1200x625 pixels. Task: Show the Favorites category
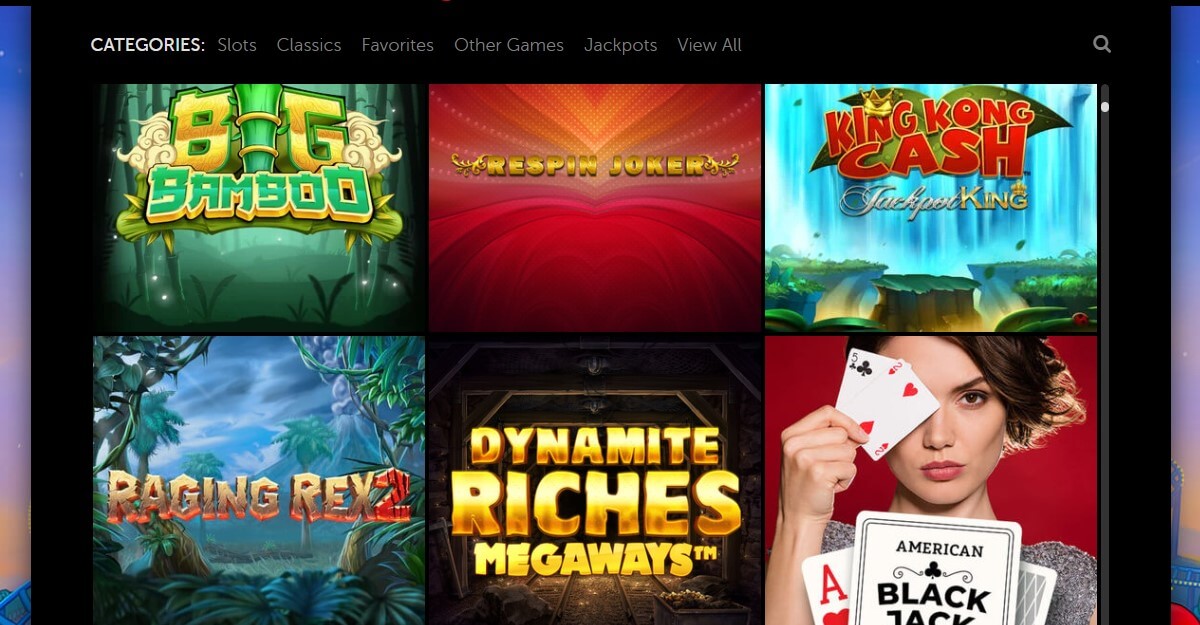pyautogui.click(x=398, y=45)
